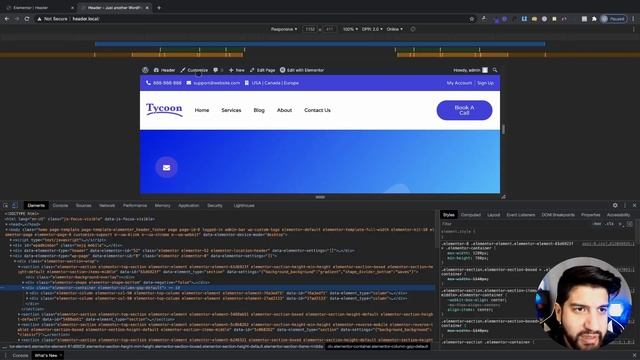The image size is (640, 360).
Task: Open the Online throttling dropdown
Action: (395, 29)
